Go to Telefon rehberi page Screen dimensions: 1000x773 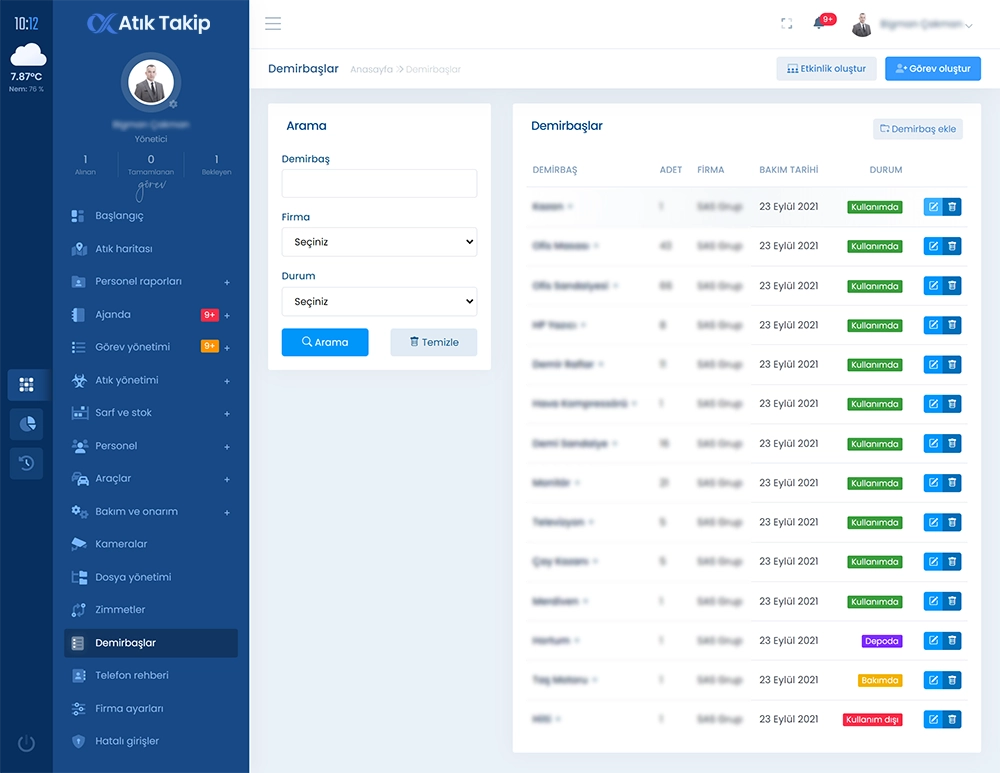coord(131,675)
